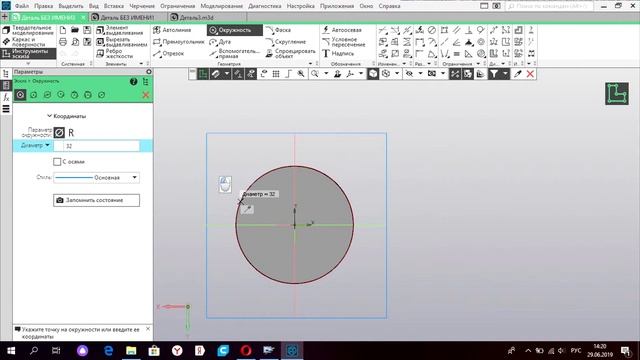
Task: Expand the toolbar set list chevron
Action: tap(28, 63)
